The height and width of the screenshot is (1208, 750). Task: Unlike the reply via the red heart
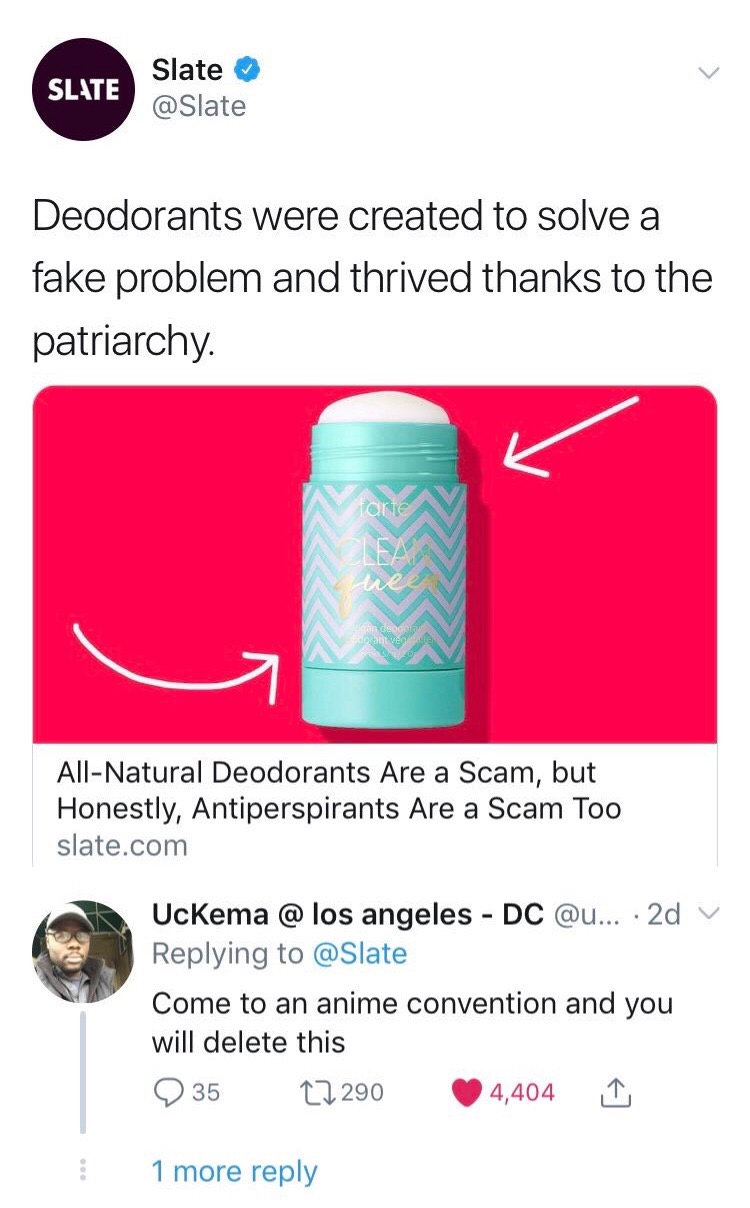point(467,1092)
